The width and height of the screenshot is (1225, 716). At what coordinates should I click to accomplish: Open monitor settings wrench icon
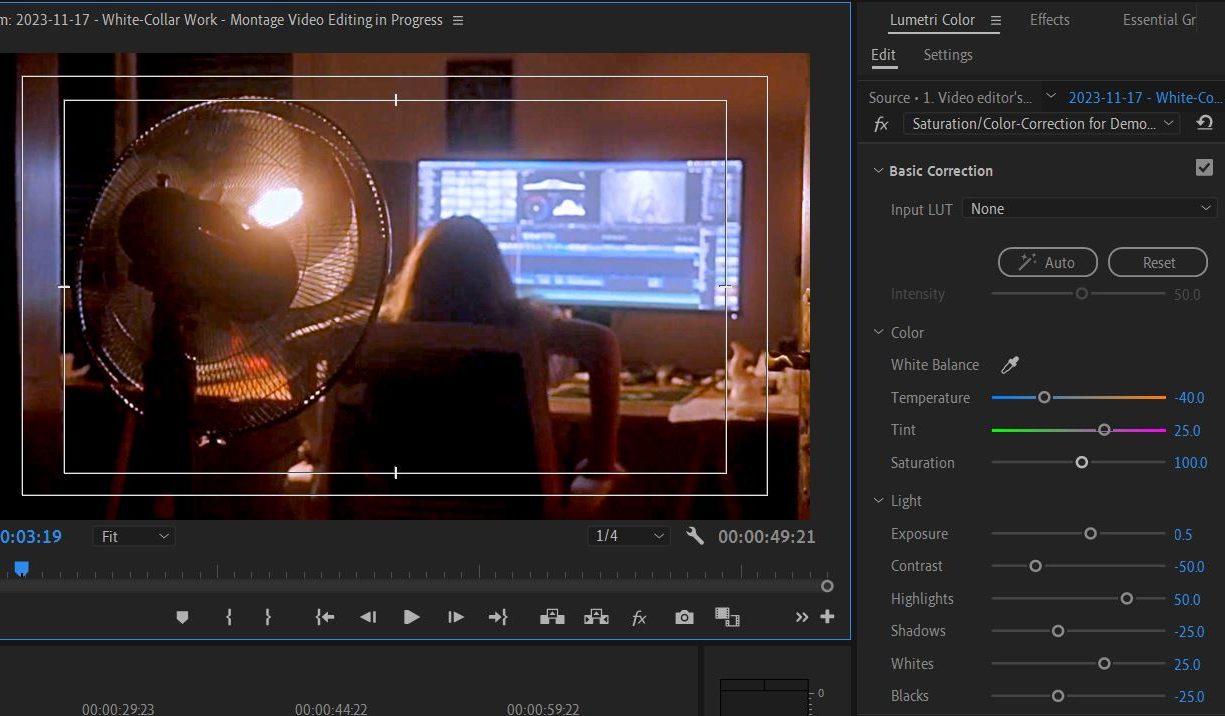coord(695,536)
